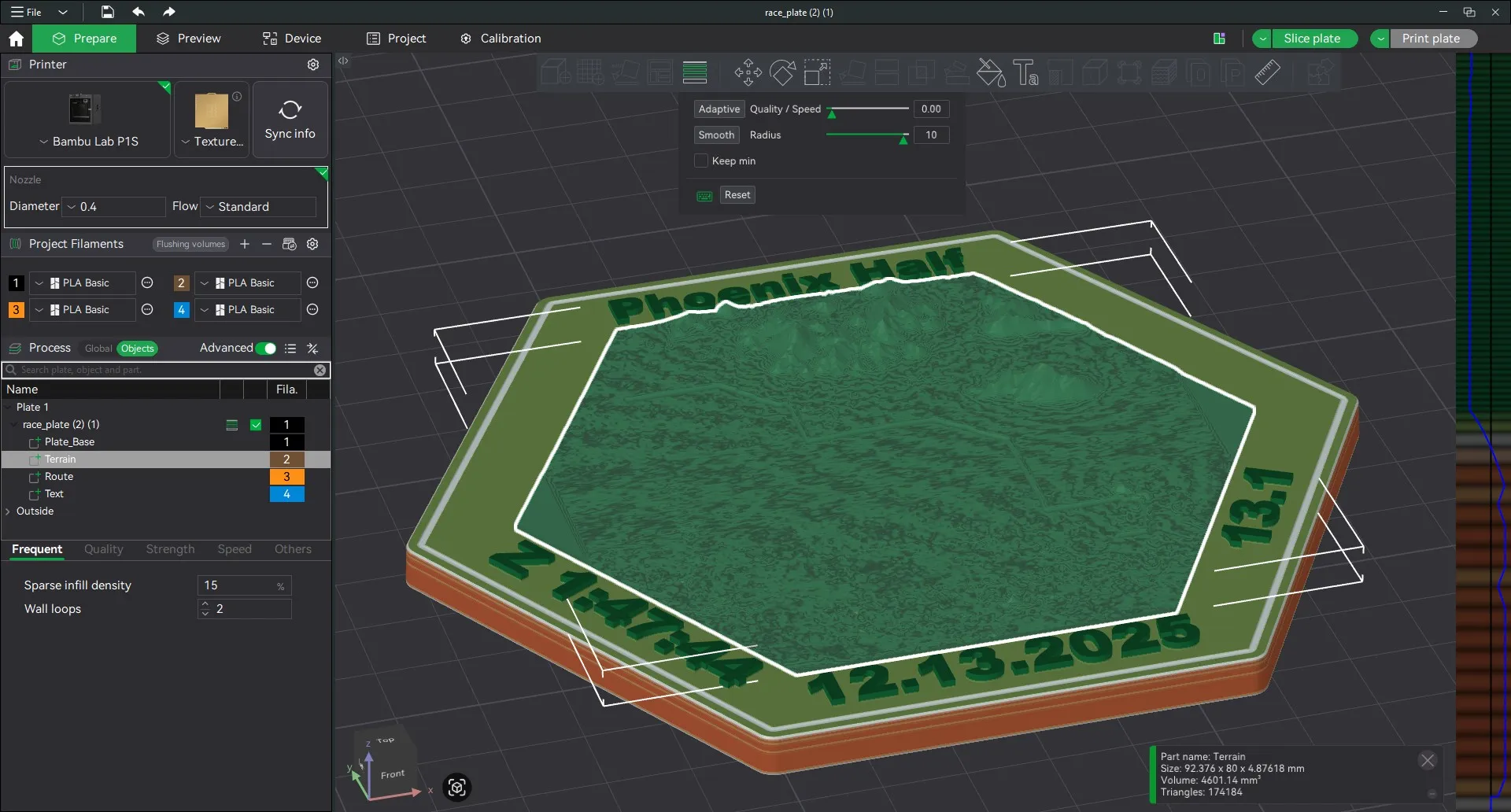The image size is (1511, 812).
Task: Click the Adaptive layer height button
Action: pos(719,109)
